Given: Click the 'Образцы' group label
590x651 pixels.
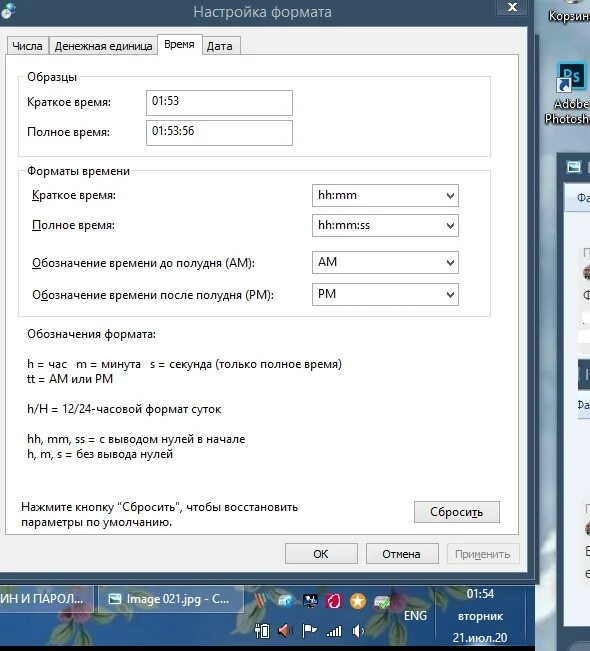Looking at the screenshot, I should (52, 77).
